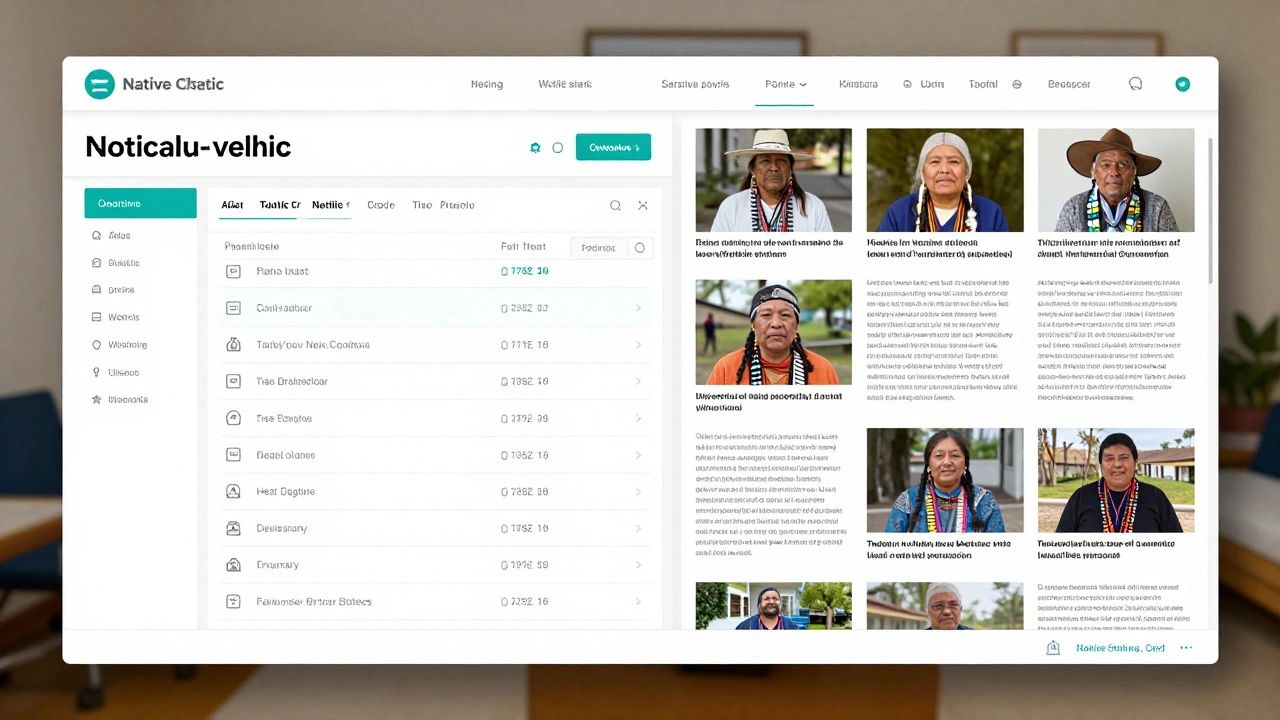Open the Ponse dropdown in the top navigation

point(785,84)
